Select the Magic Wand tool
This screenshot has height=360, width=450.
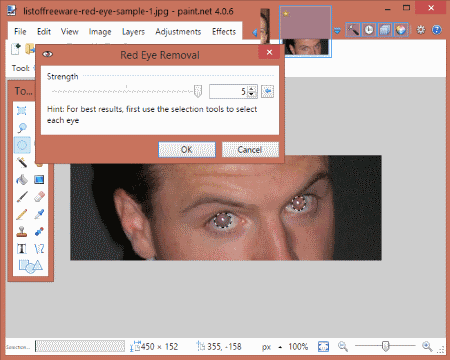click(x=22, y=162)
